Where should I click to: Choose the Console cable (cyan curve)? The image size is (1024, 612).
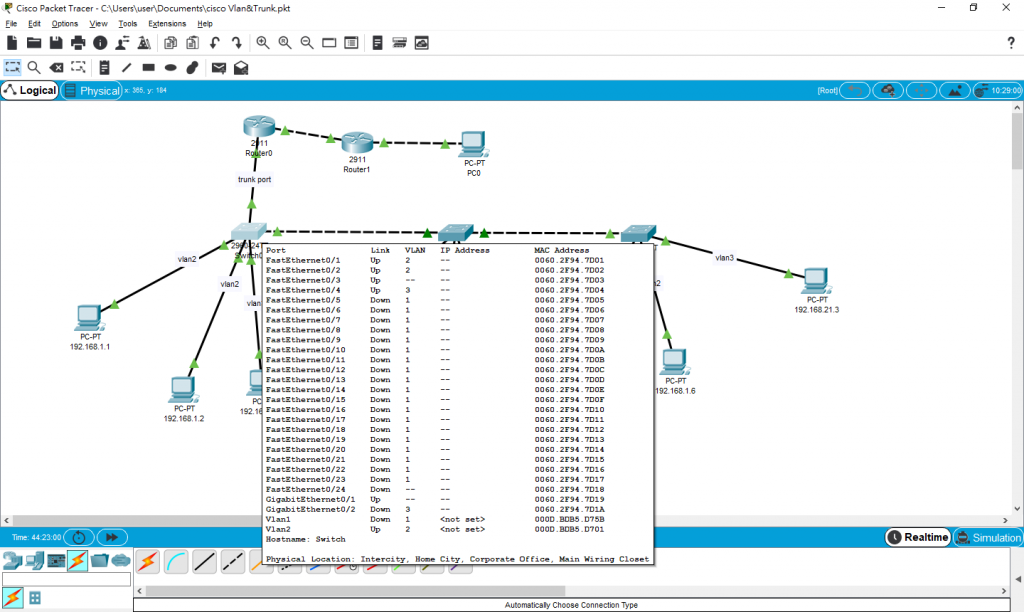point(176,562)
